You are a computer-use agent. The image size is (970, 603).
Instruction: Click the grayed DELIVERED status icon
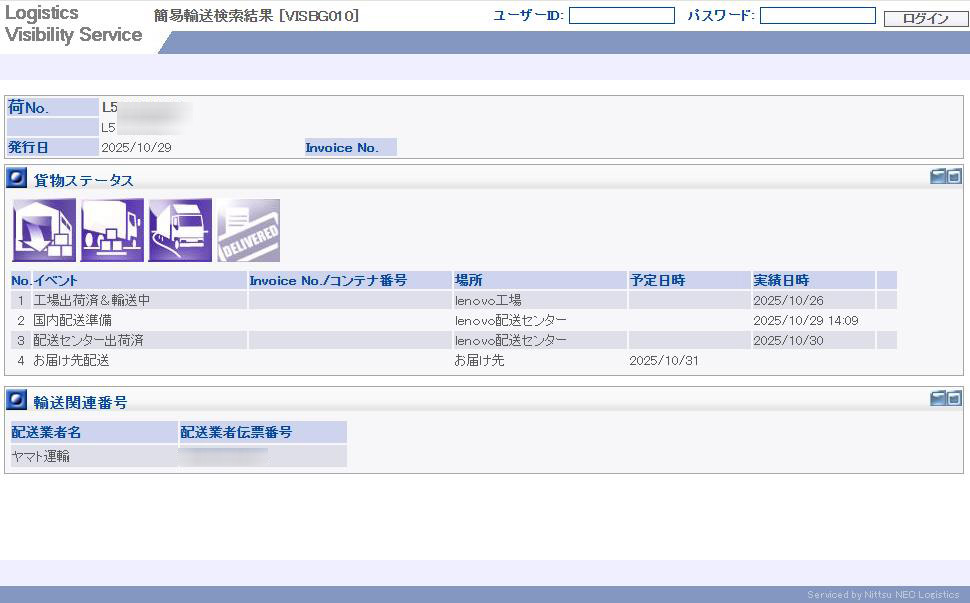pyautogui.click(x=248, y=230)
